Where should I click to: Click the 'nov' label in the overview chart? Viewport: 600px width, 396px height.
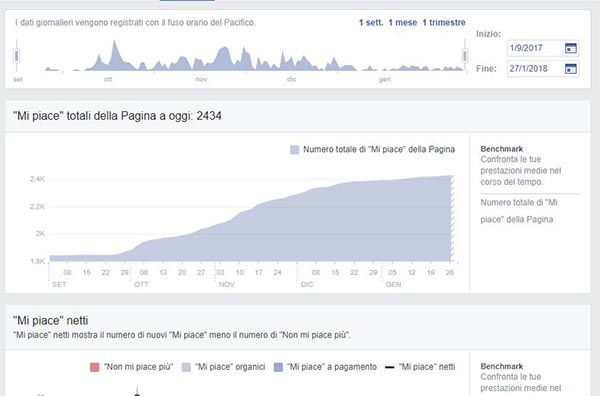pyautogui.click(x=201, y=79)
